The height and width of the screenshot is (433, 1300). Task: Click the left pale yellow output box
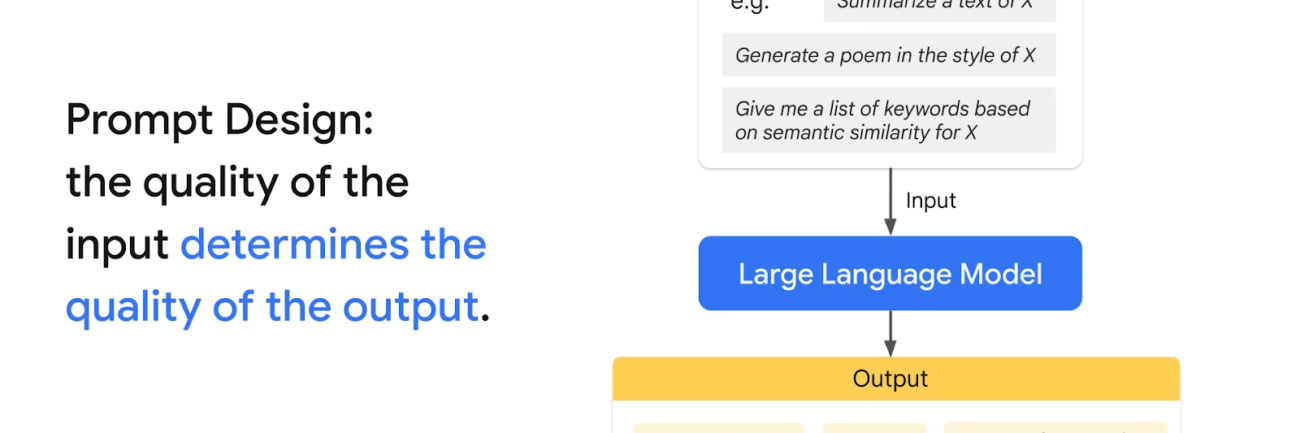tap(718, 427)
